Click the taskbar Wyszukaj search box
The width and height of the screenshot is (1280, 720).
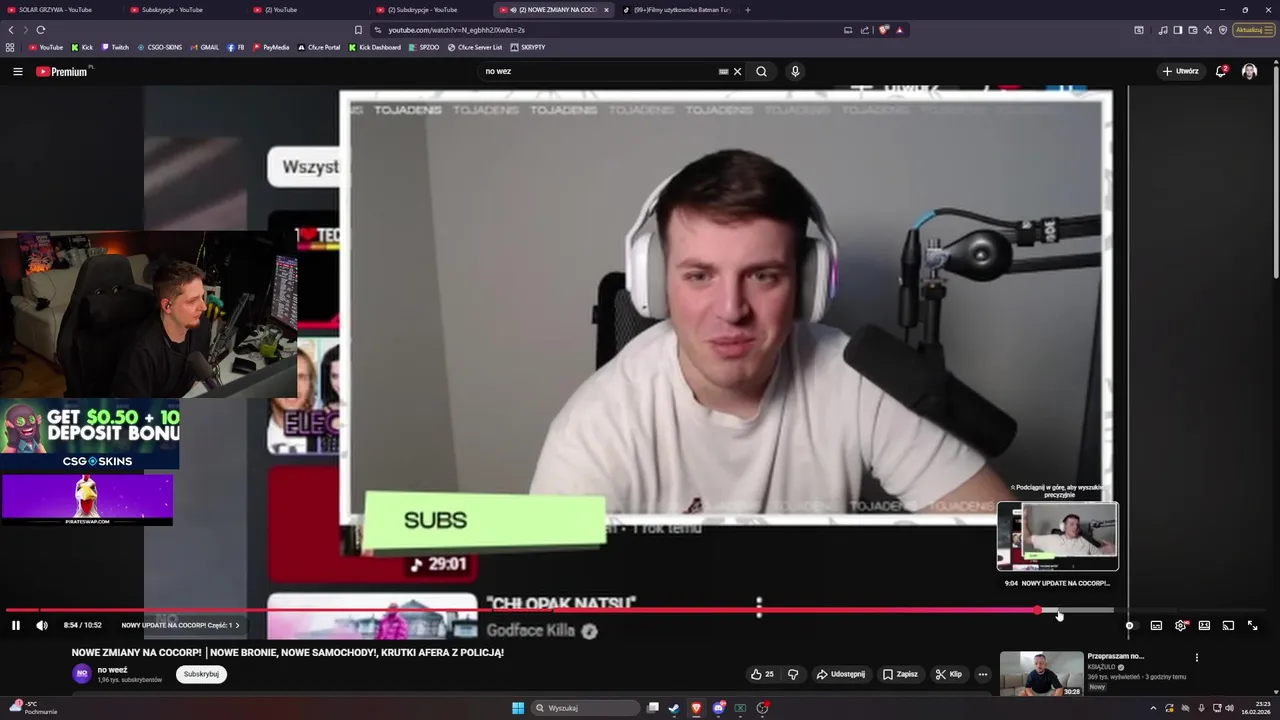tap(585, 708)
